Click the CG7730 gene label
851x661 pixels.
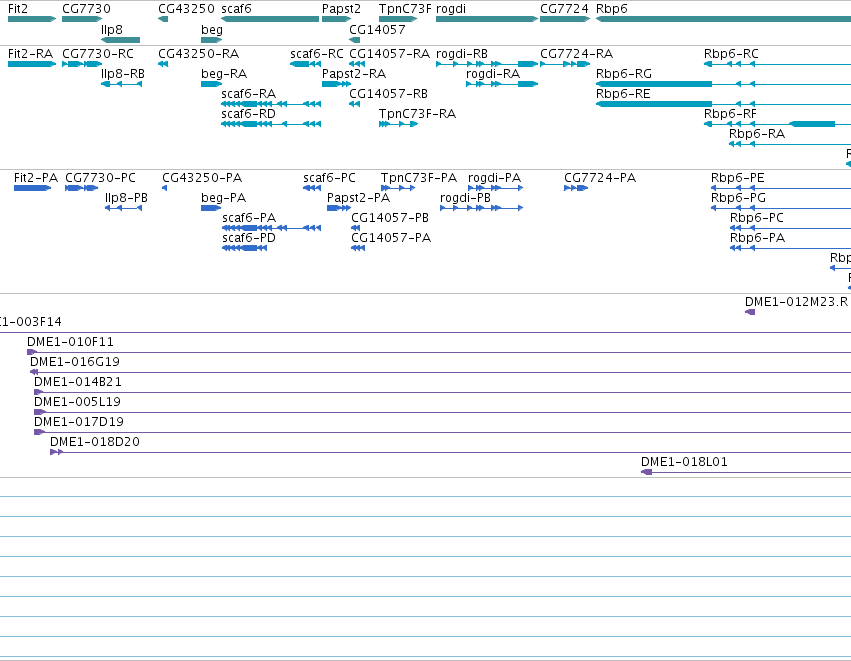click(x=86, y=9)
